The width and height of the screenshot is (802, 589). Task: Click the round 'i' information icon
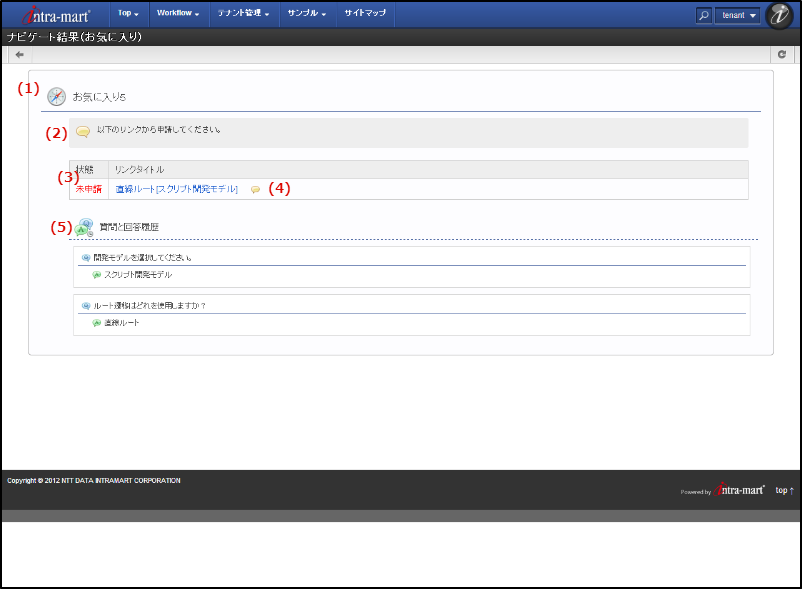tap(779, 15)
